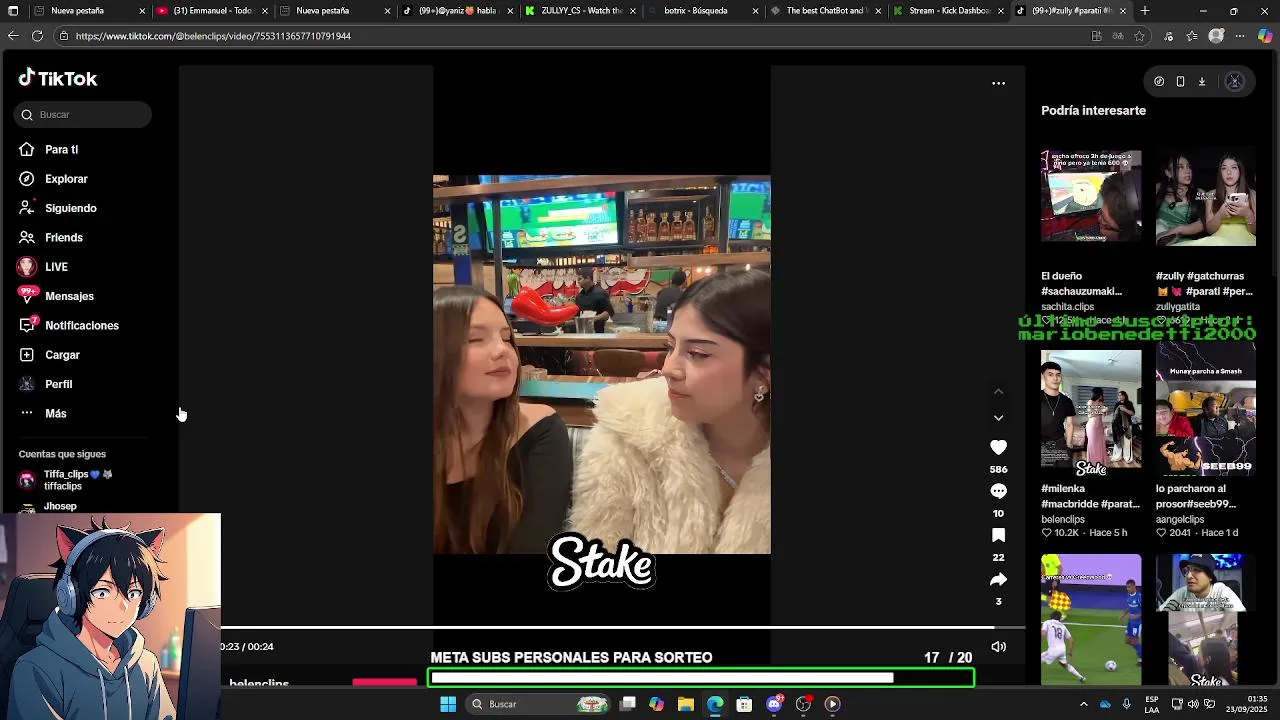
Task: Switch to the ZULLY_CS Kick tab
Action: click(x=580, y=11)
